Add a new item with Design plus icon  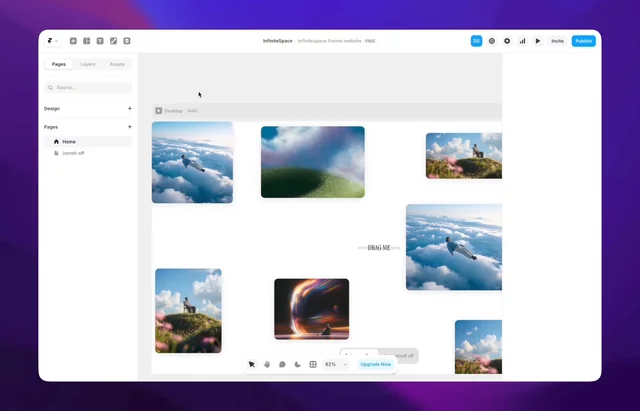coord(130,109)
